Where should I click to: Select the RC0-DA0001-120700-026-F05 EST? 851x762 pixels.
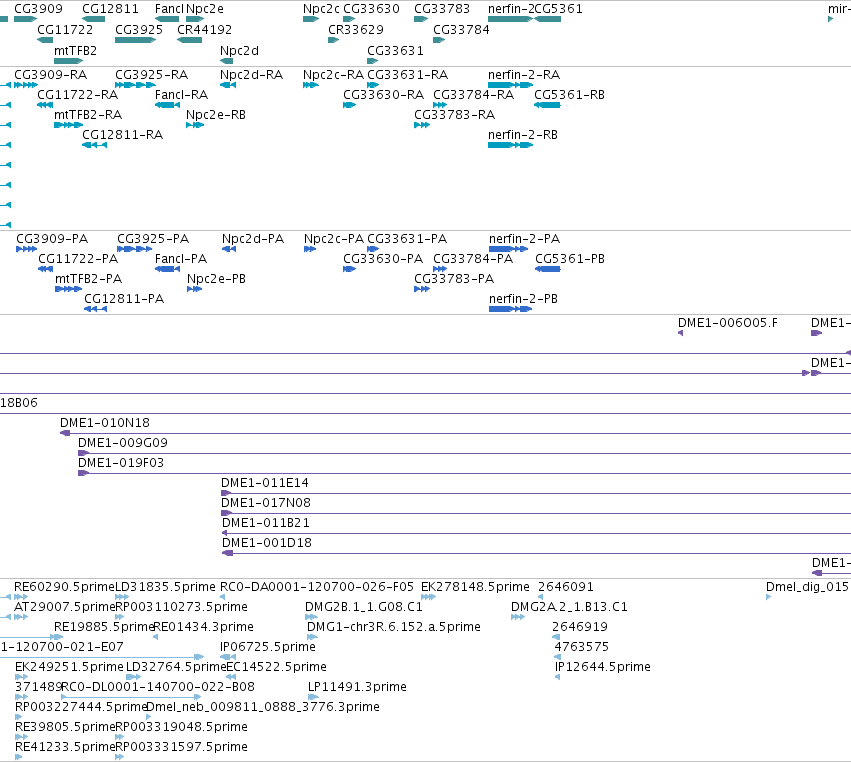(x=223, y=597)
